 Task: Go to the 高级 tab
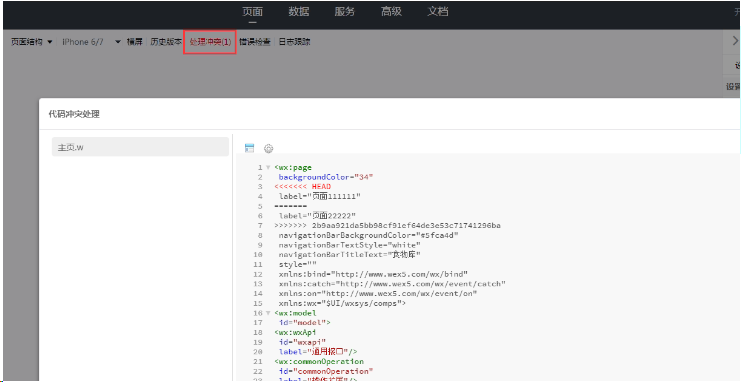click(x=391, y=12)
